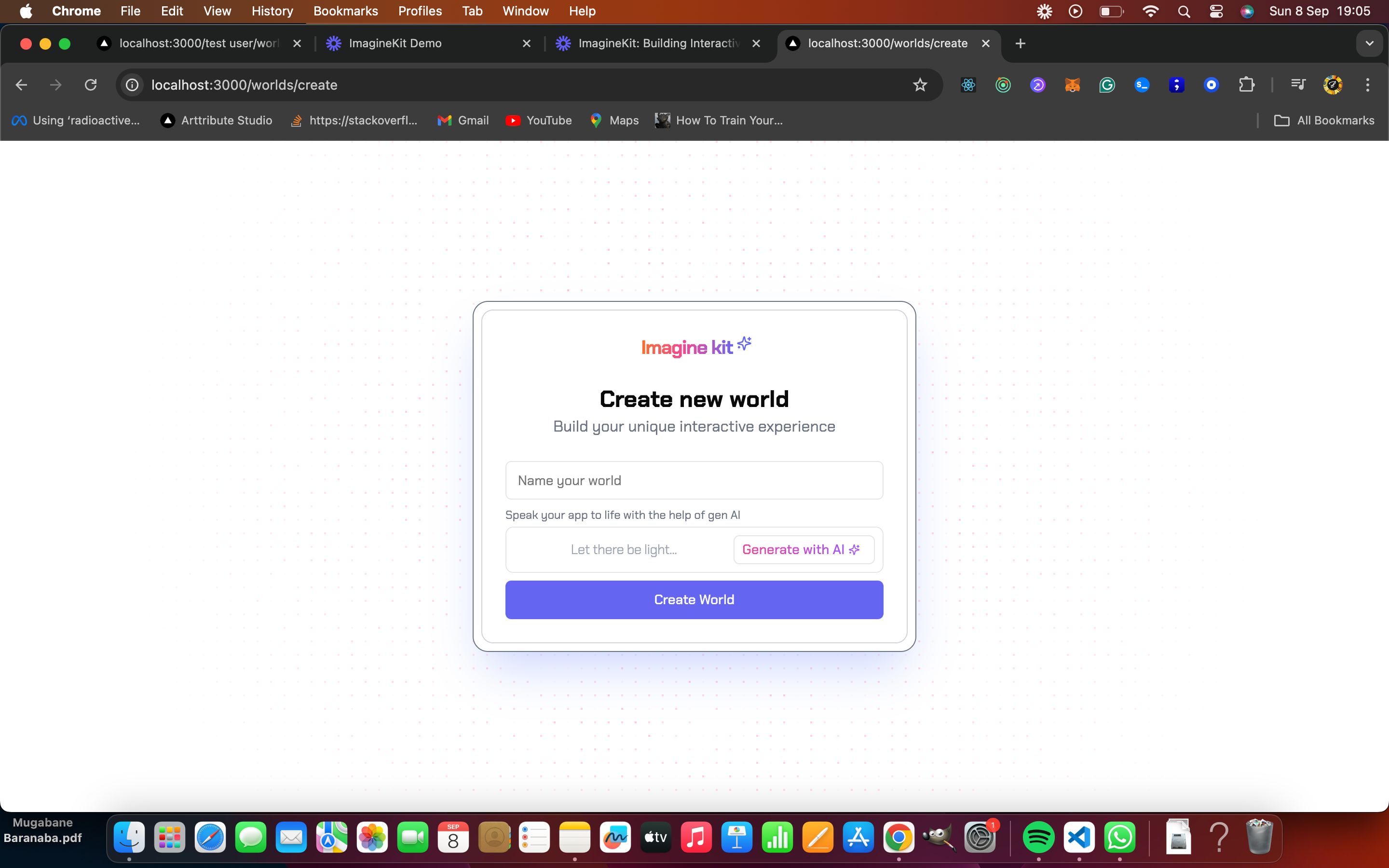Open the Extensions puzzle-piece menu
This screenshot has width=1389, height=868.
click(x=1246, y=85)
